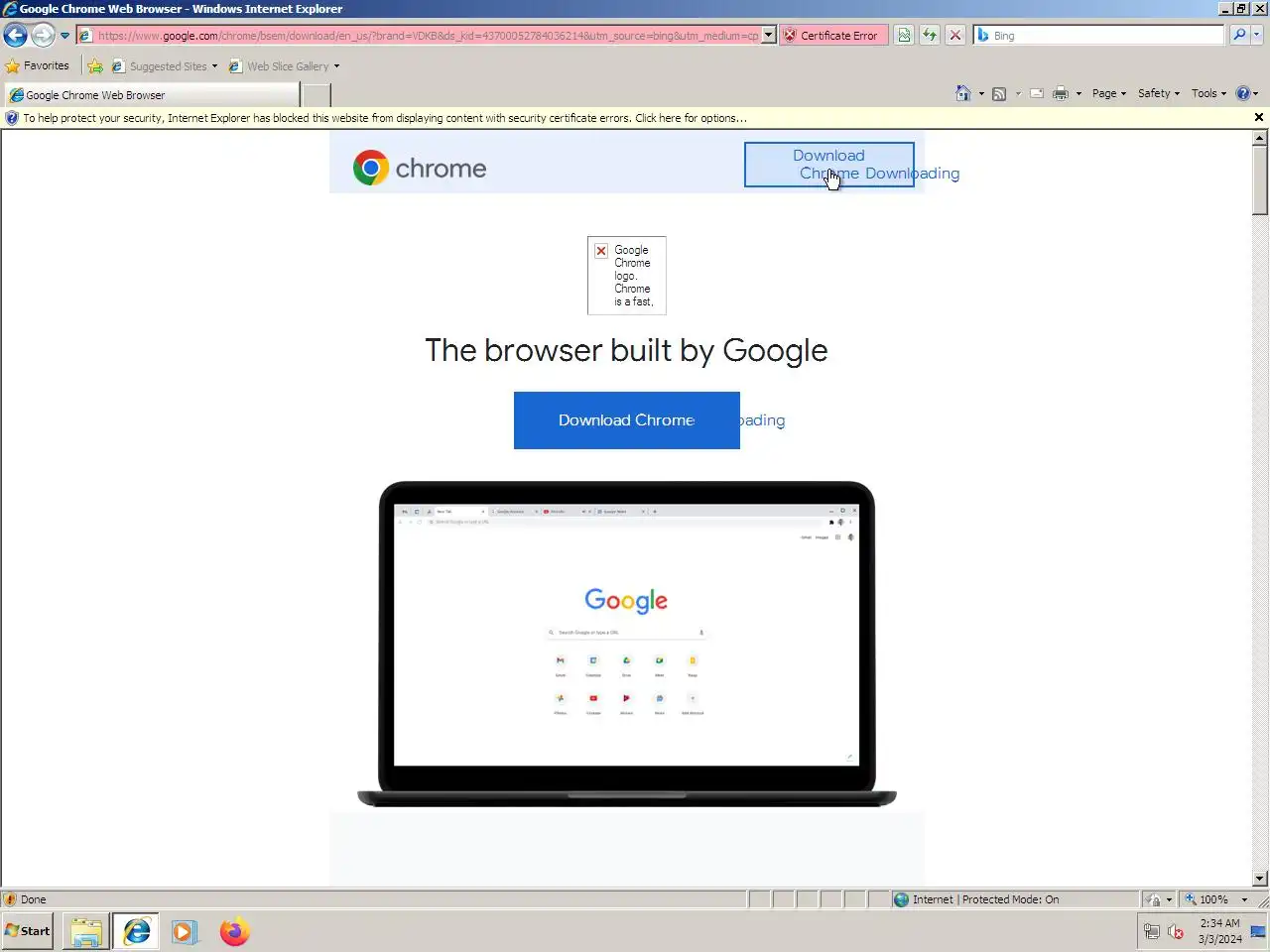Click the Read Mail envelope icon

coord(1037,94)
